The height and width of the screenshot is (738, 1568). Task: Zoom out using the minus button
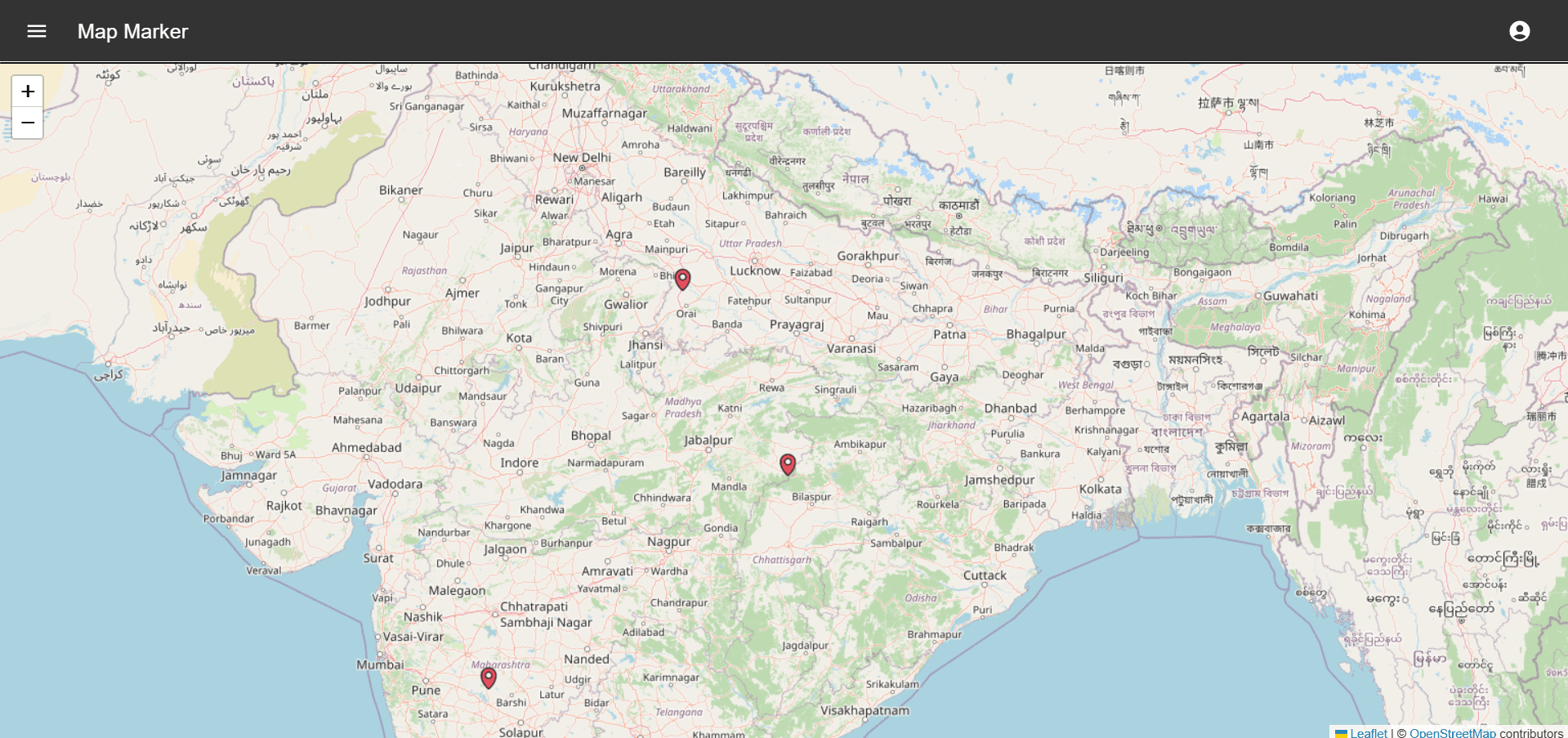pos(28,123)
